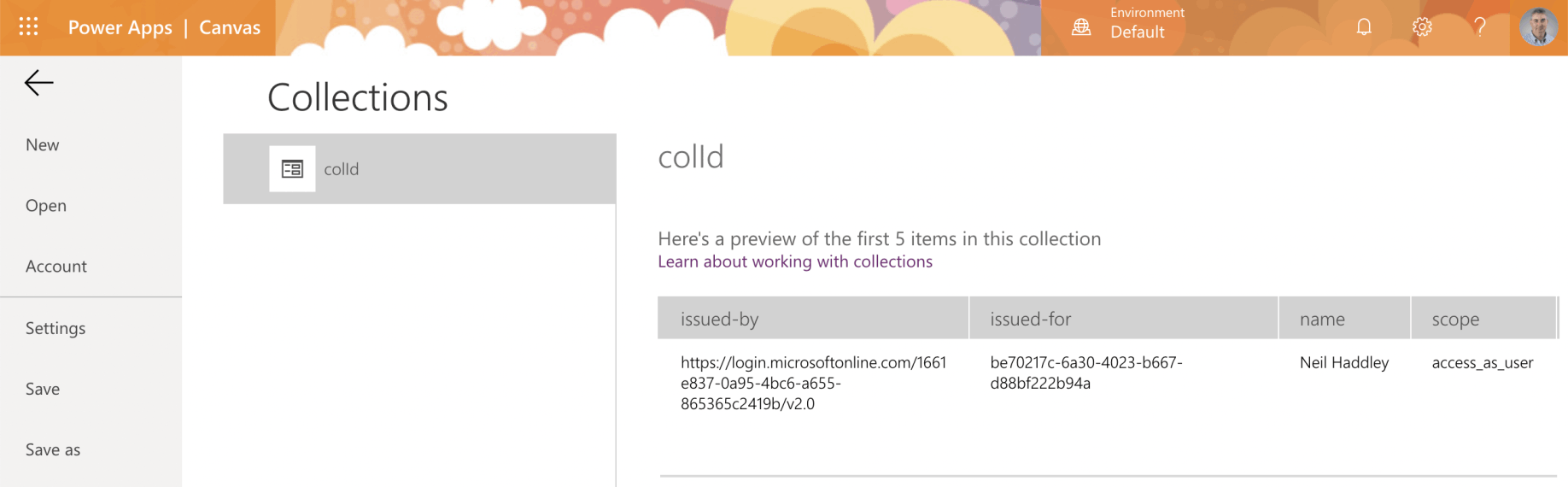This screenshot has height=487, width=1568.
Task: Select Open in the file menu
Action: click(x=46, y=206)
